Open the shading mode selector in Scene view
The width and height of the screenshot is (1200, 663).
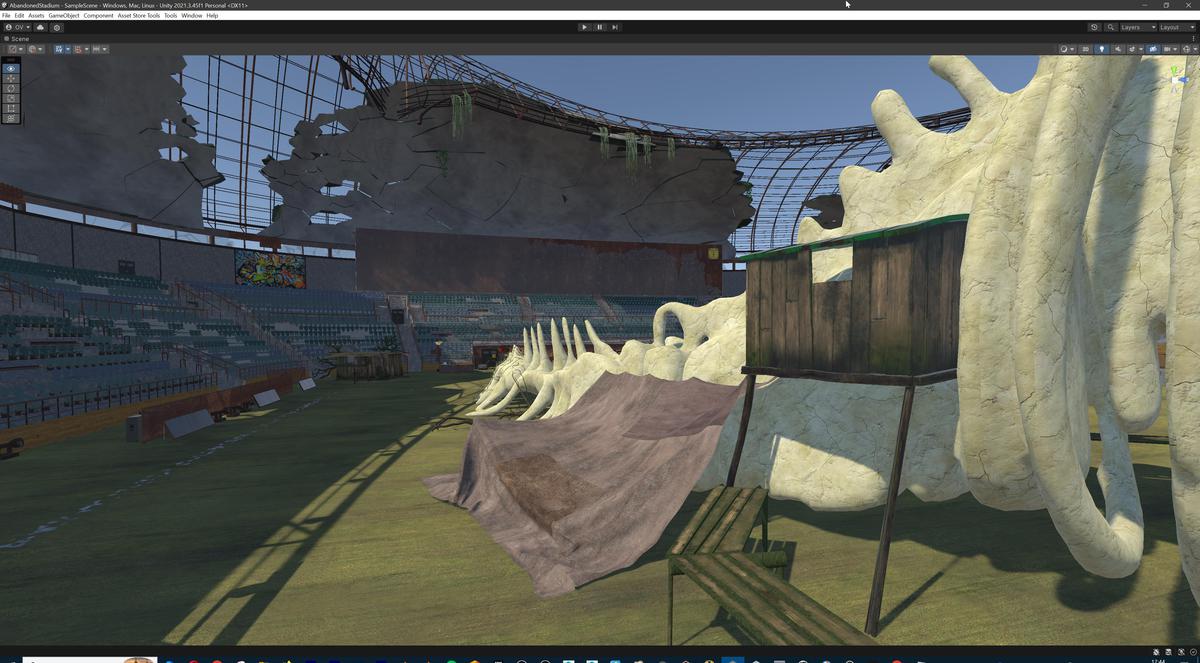[x=1066, y=49]
